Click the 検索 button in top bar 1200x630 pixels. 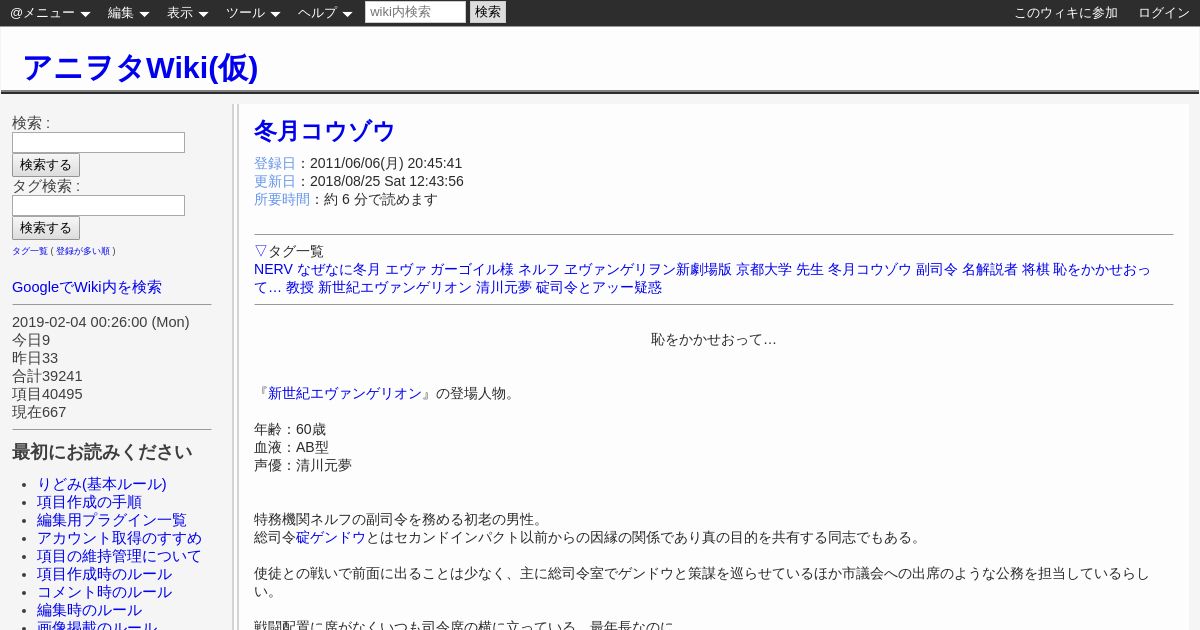click(x=488, y=12)
